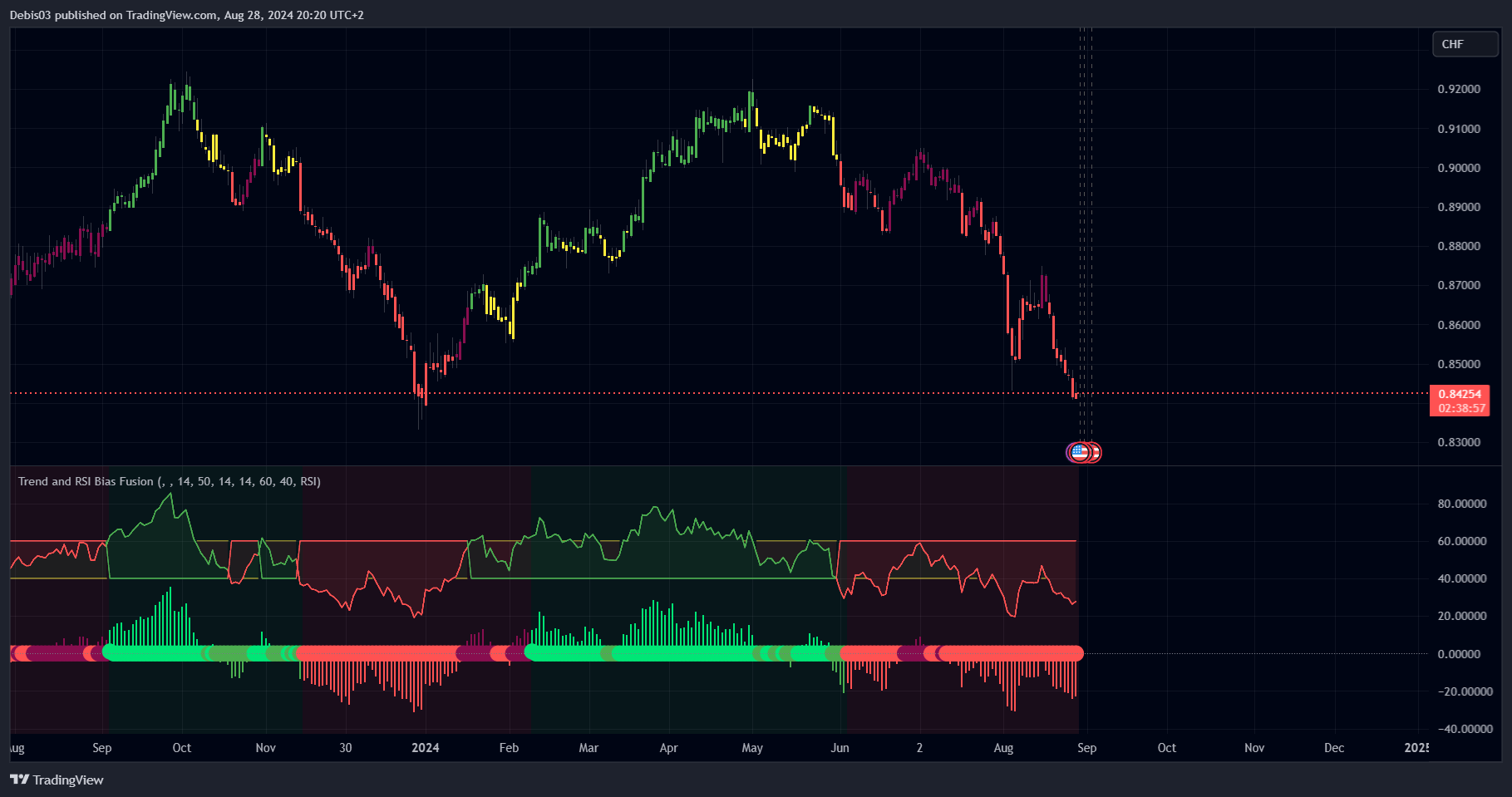Click the Mar label on time axis
Viewport: 1512px width, 797px height.
589,748
